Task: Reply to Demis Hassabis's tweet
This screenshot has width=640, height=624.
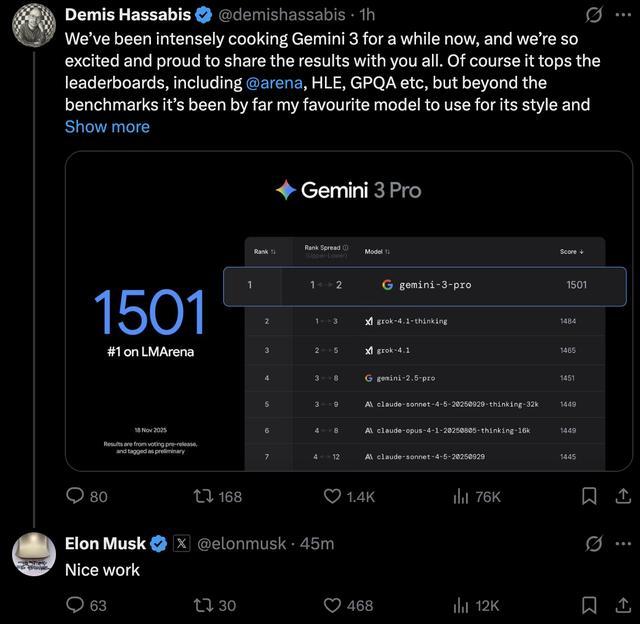Action: click(76, 496)
